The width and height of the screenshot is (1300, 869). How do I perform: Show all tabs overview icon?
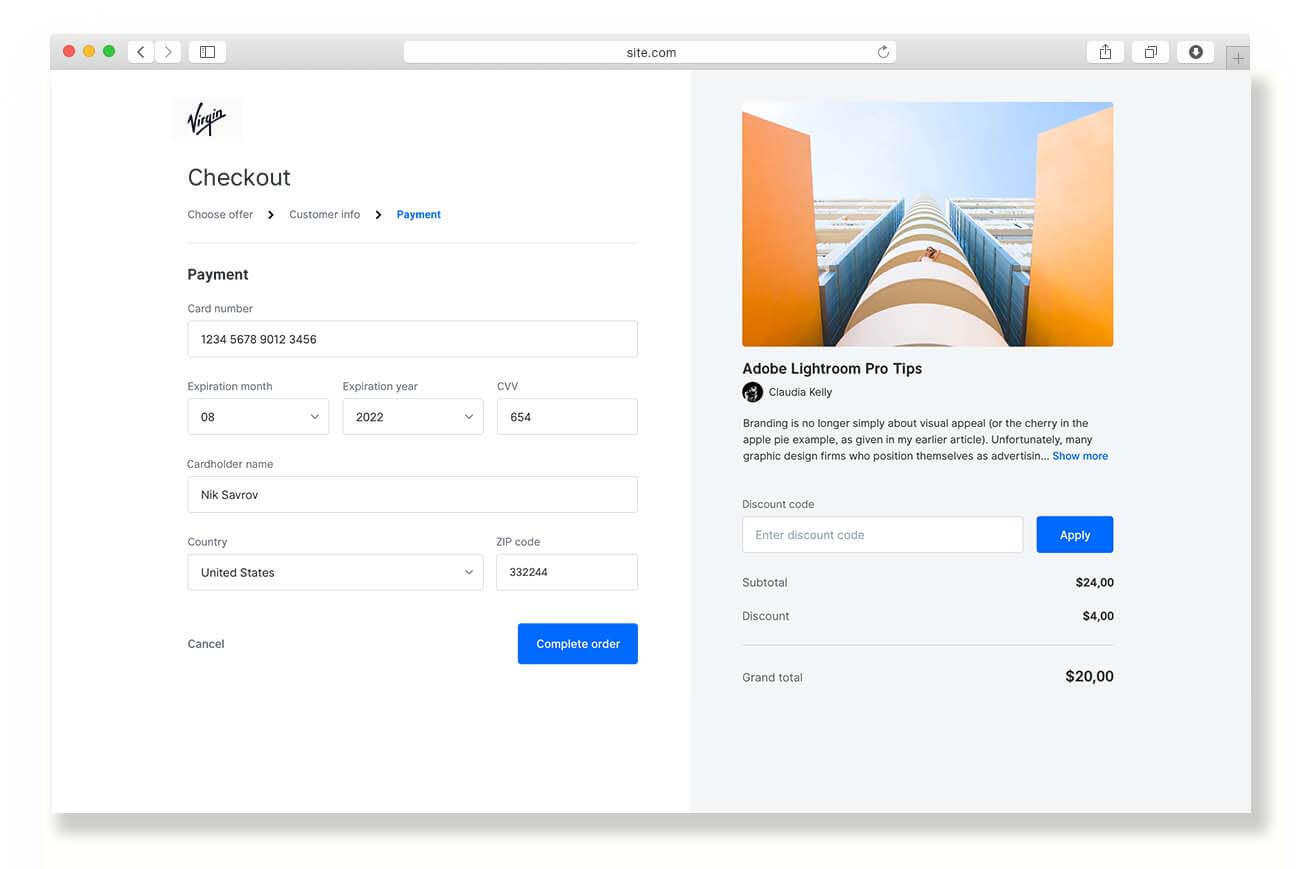click(1150, 52)
